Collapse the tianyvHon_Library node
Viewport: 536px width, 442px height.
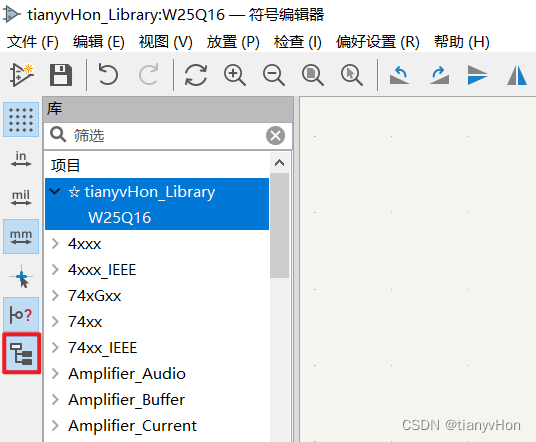(55, 191)
